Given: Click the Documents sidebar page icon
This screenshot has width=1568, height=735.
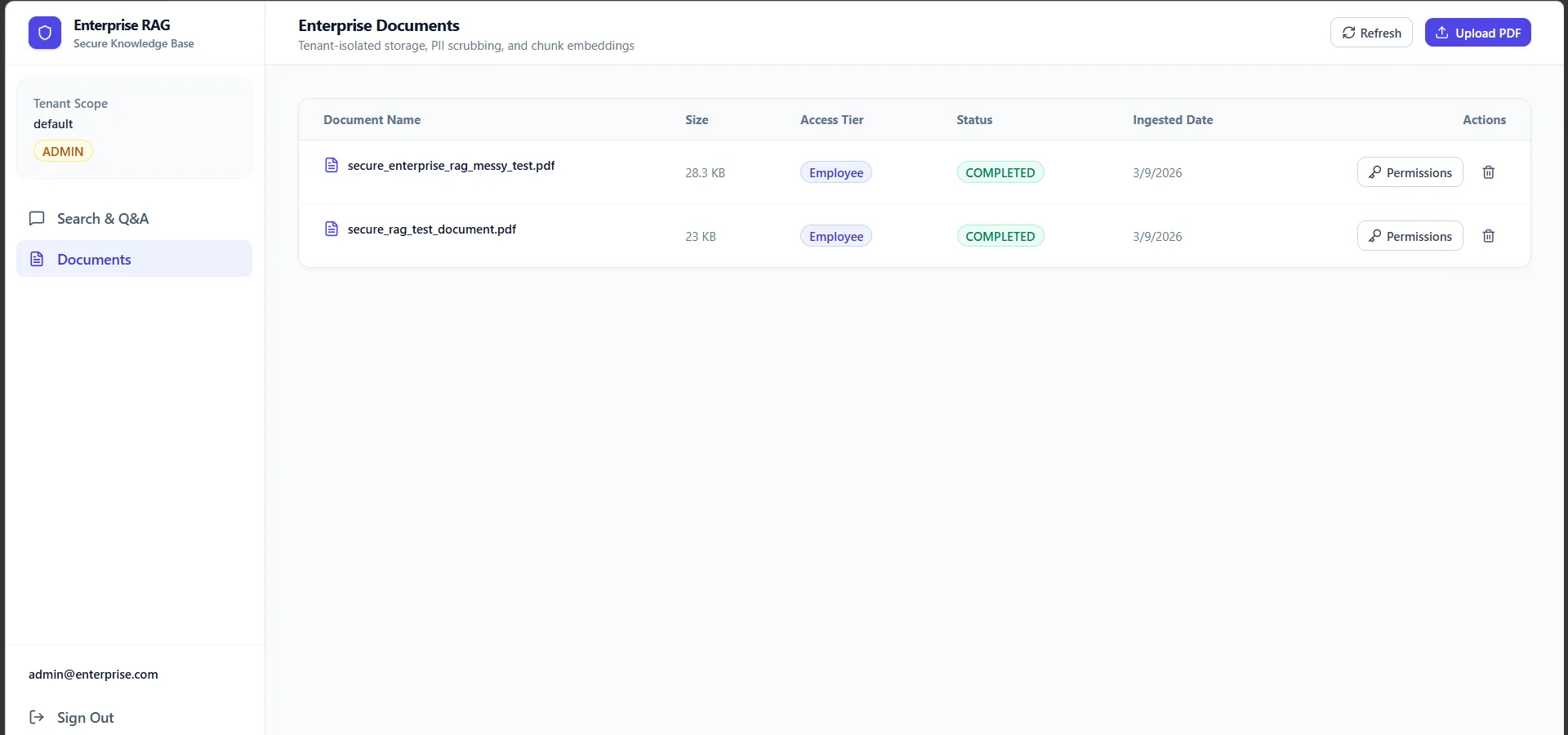Looking at the screenshot, I should [x=37, y=259].
